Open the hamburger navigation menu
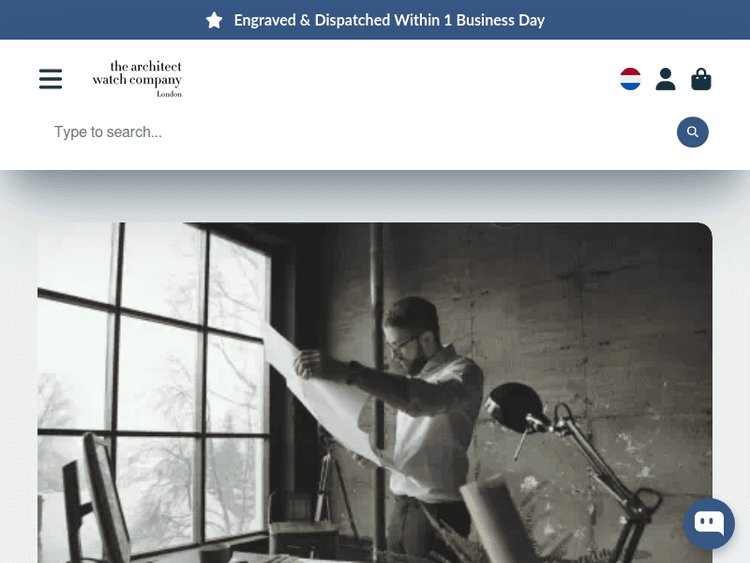This screenshot has height=563, width=750. tap(51, 79)
